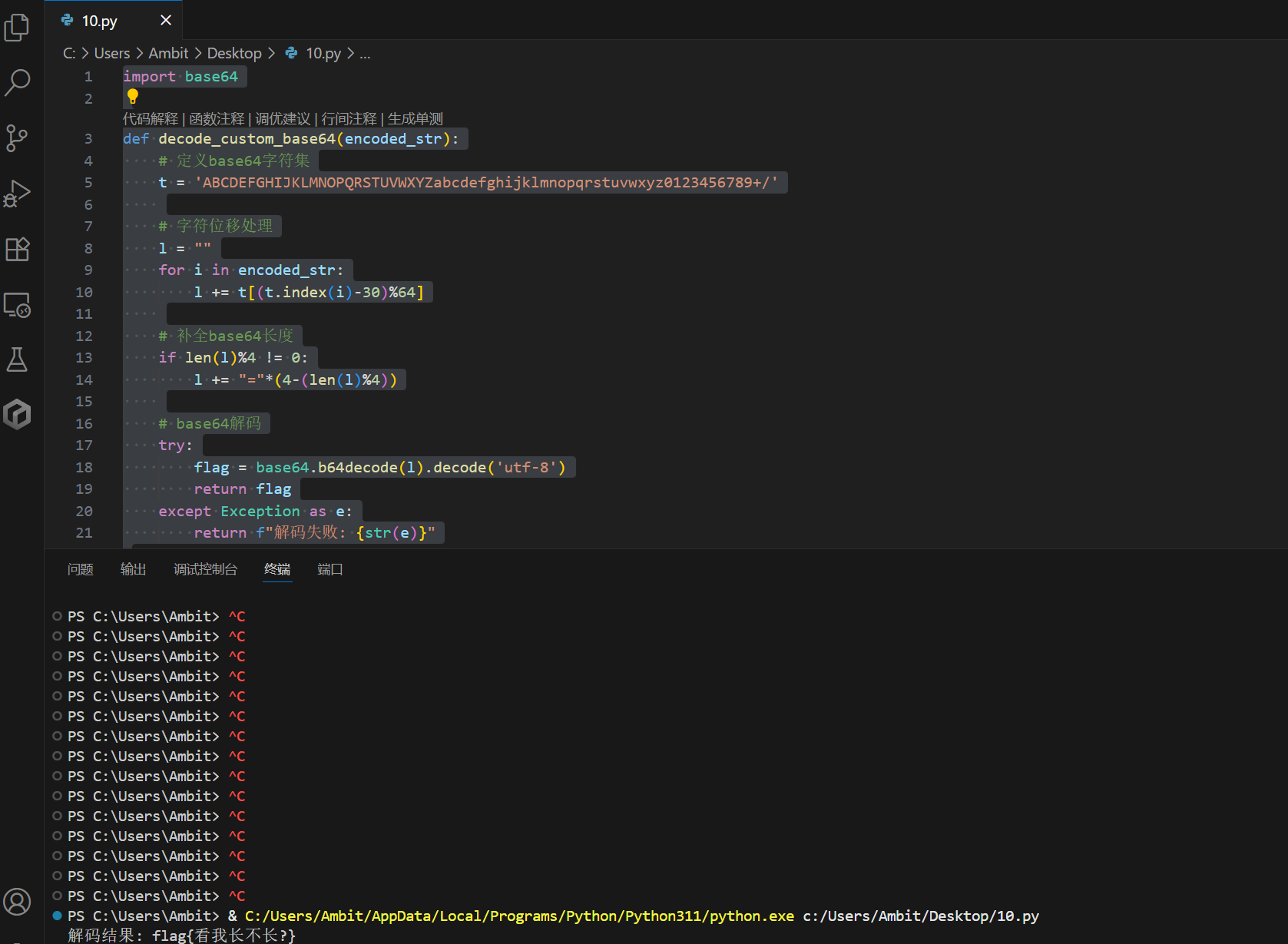Click the '解码失败' f-string on line 21

[x=346, y=532]
